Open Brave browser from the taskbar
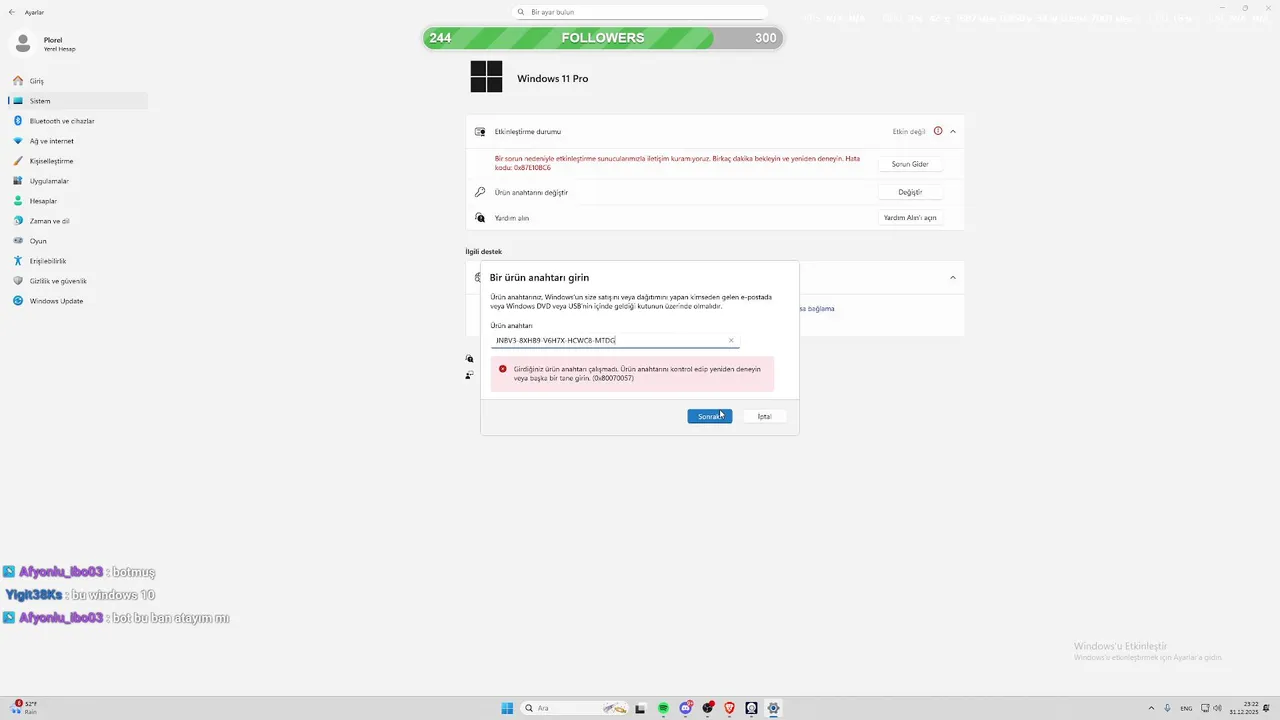Viewport: 1280px width, 720px height. (x=729, y=708)
